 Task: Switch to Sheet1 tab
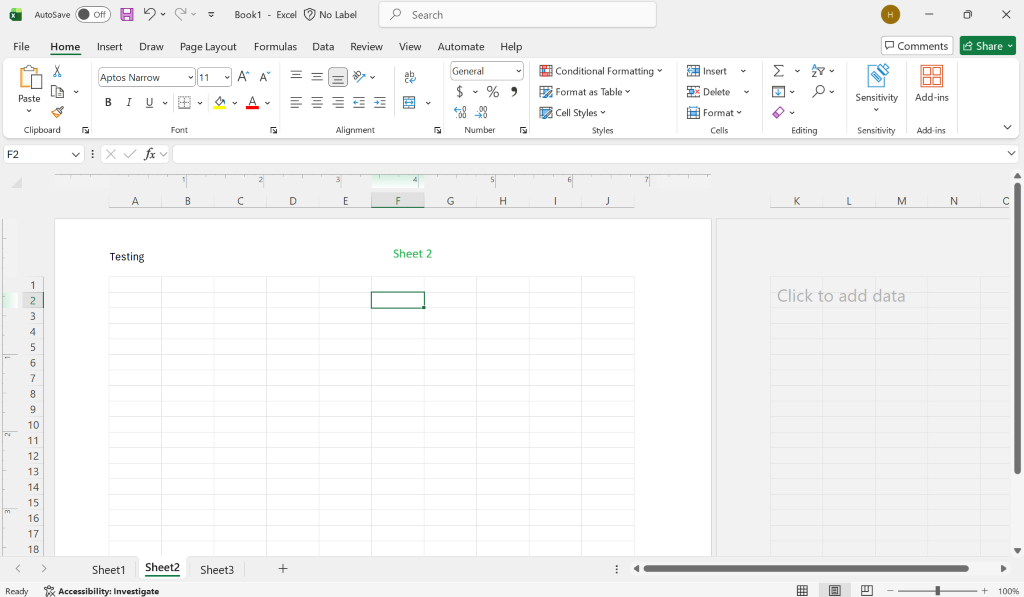click(x=108, y=570)
